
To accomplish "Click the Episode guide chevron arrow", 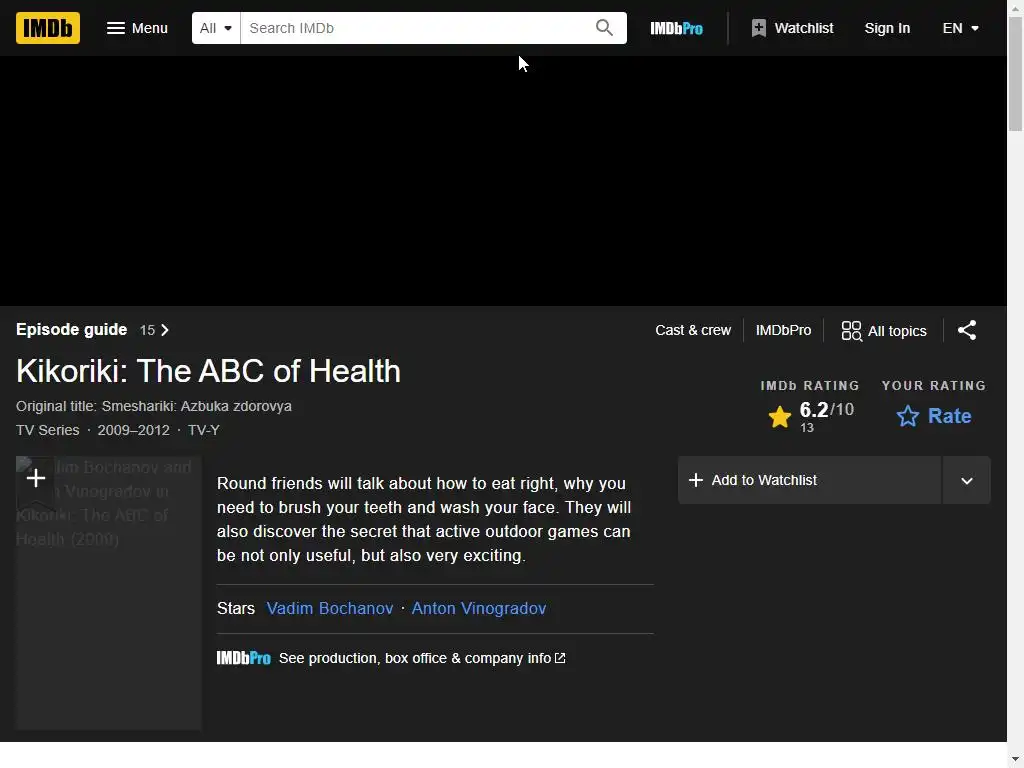I will (165, 330).
